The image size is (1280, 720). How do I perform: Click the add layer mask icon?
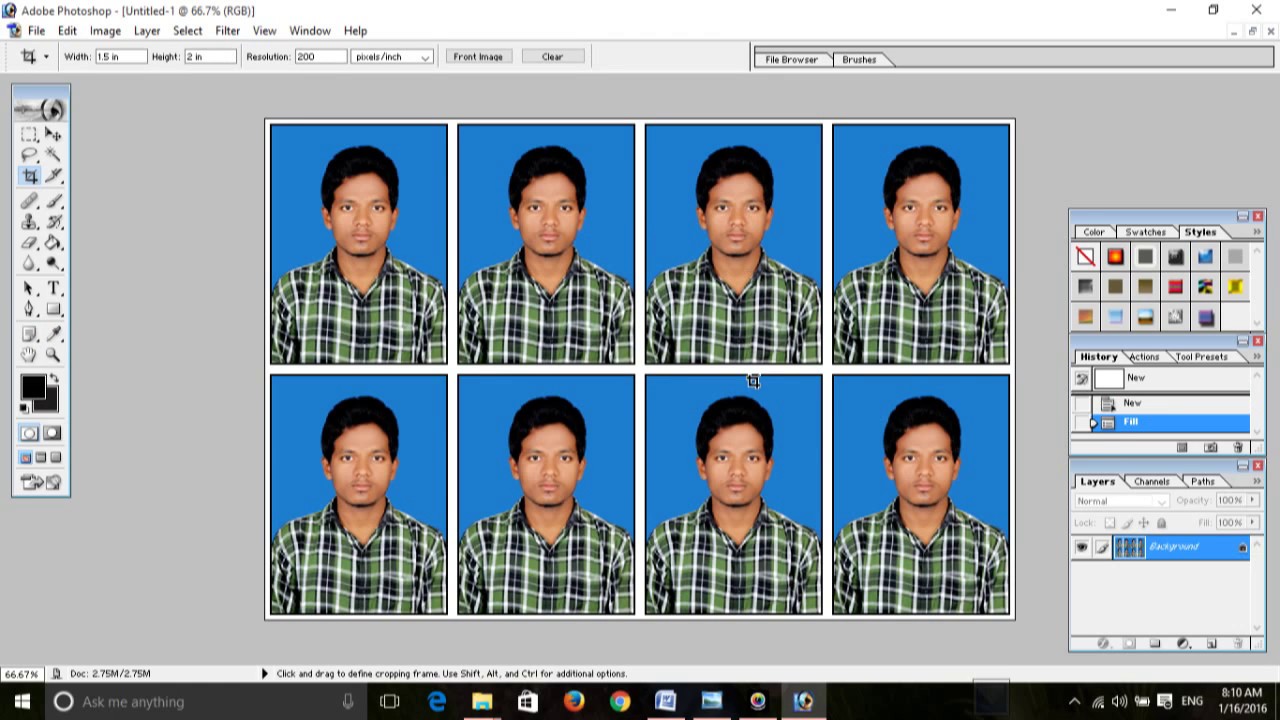click(x=1129, y=643)
